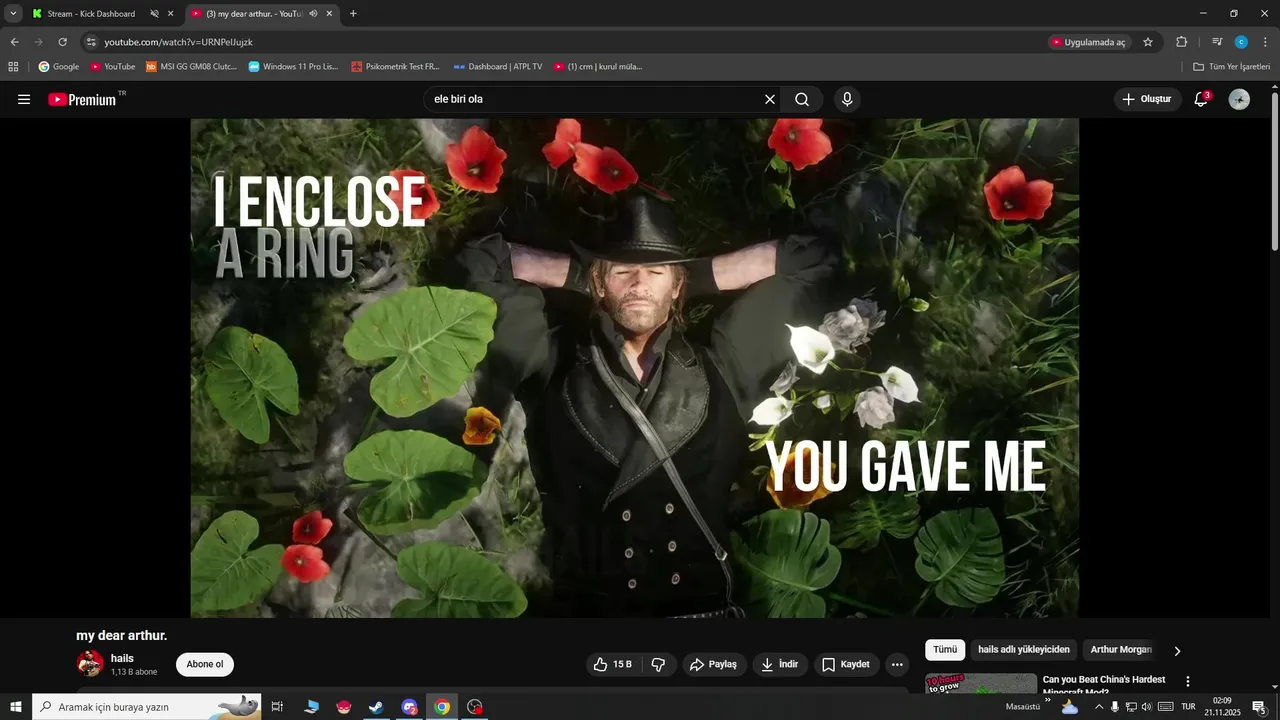1280x720 pixels.
Task: Open Dashboard | ATPL TV bookmark
Action: [497, 66]
